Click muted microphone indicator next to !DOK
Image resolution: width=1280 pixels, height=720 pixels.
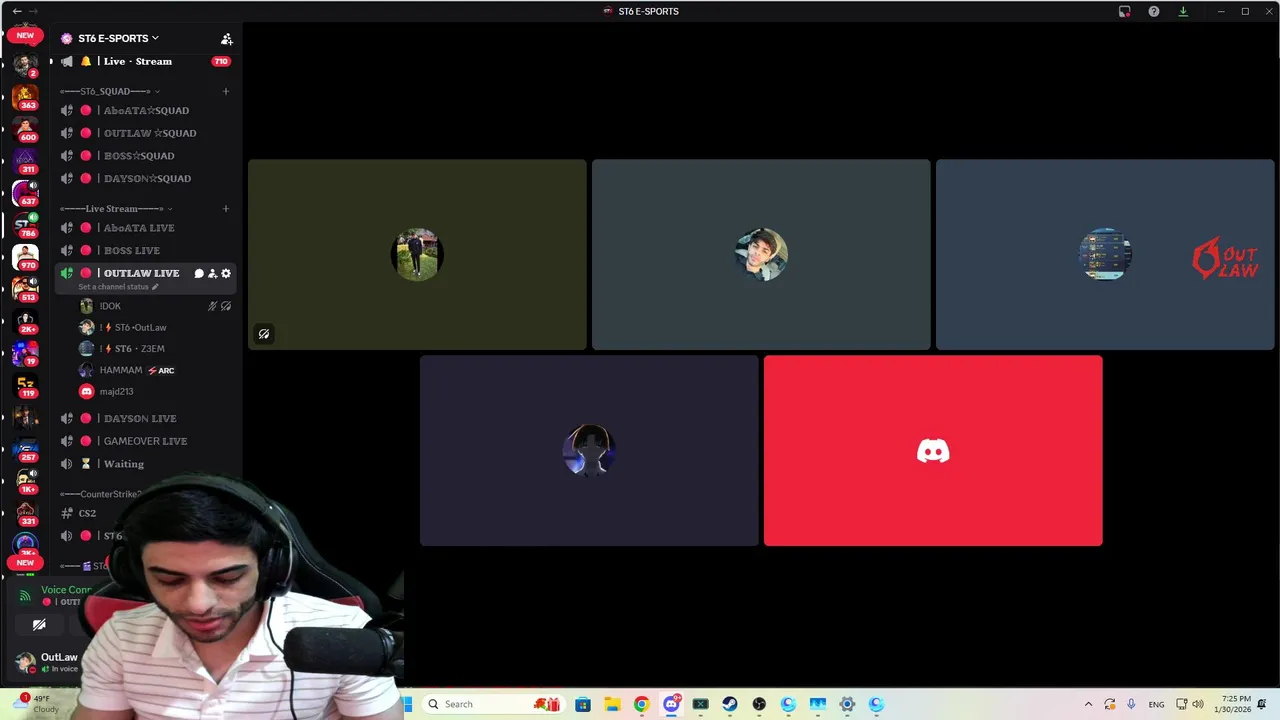(212, 306)
